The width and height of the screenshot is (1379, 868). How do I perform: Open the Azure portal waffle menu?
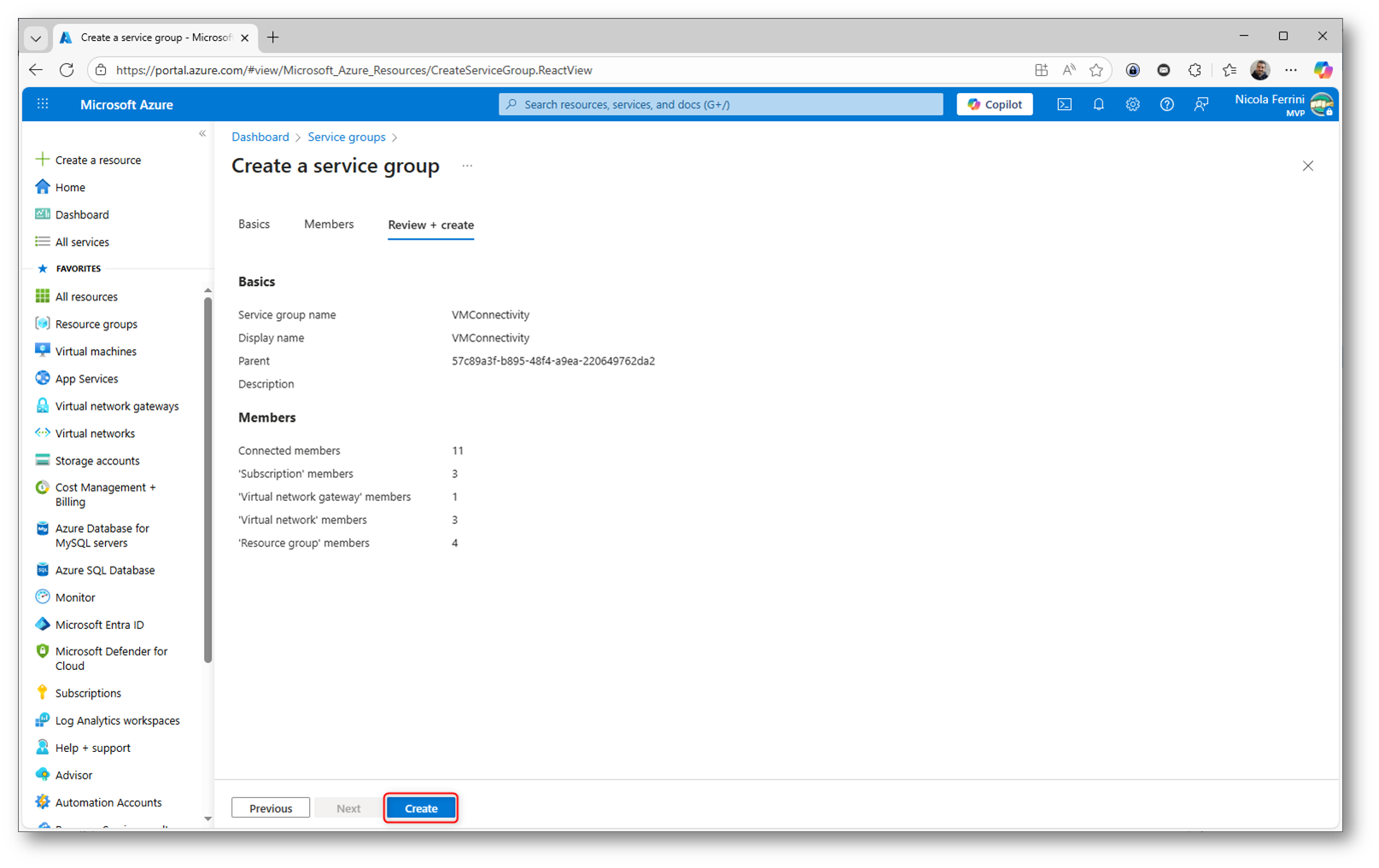(43, 104)
